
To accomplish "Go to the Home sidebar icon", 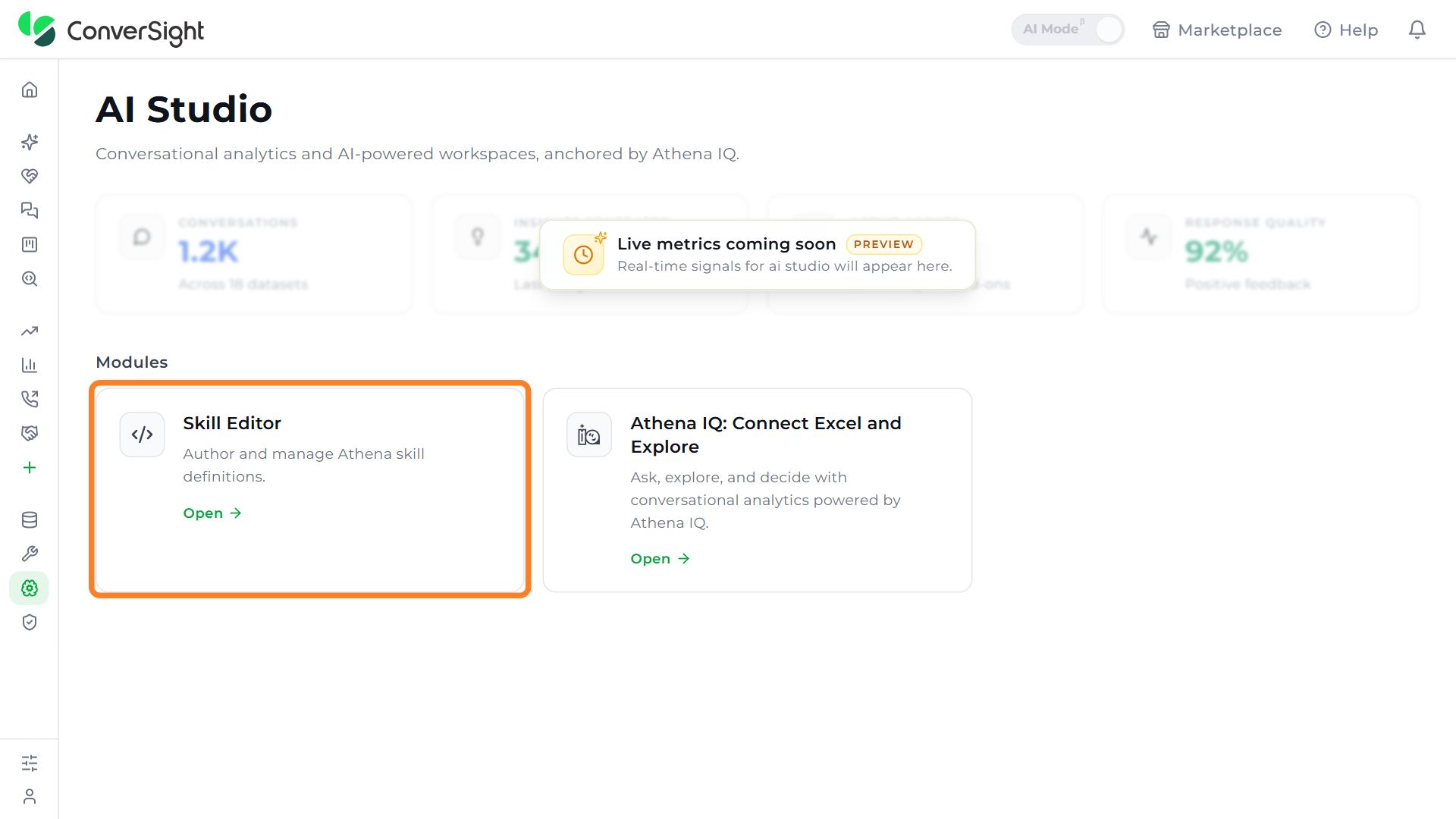I will coord(30,89).
